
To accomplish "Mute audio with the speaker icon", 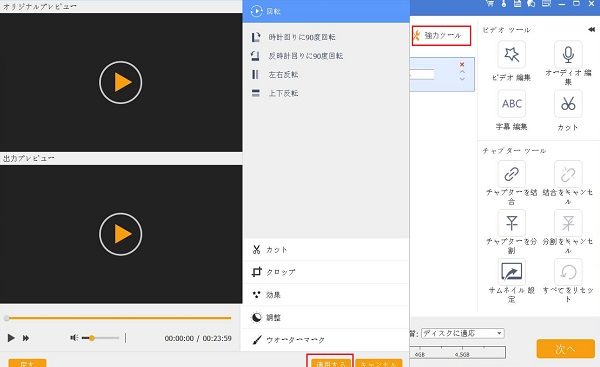I will 74,338.
